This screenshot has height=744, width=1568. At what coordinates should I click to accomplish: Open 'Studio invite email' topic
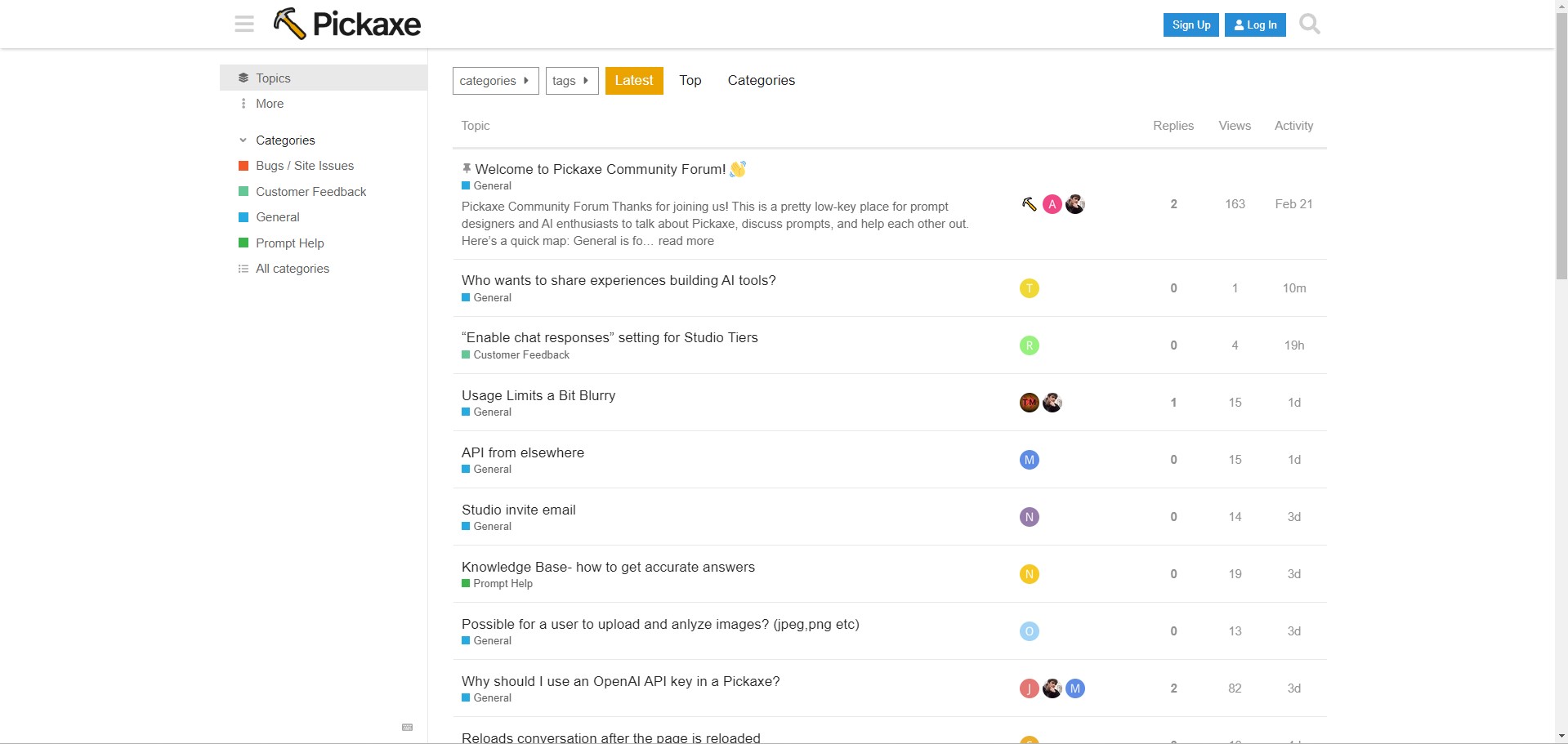(519, 510)
